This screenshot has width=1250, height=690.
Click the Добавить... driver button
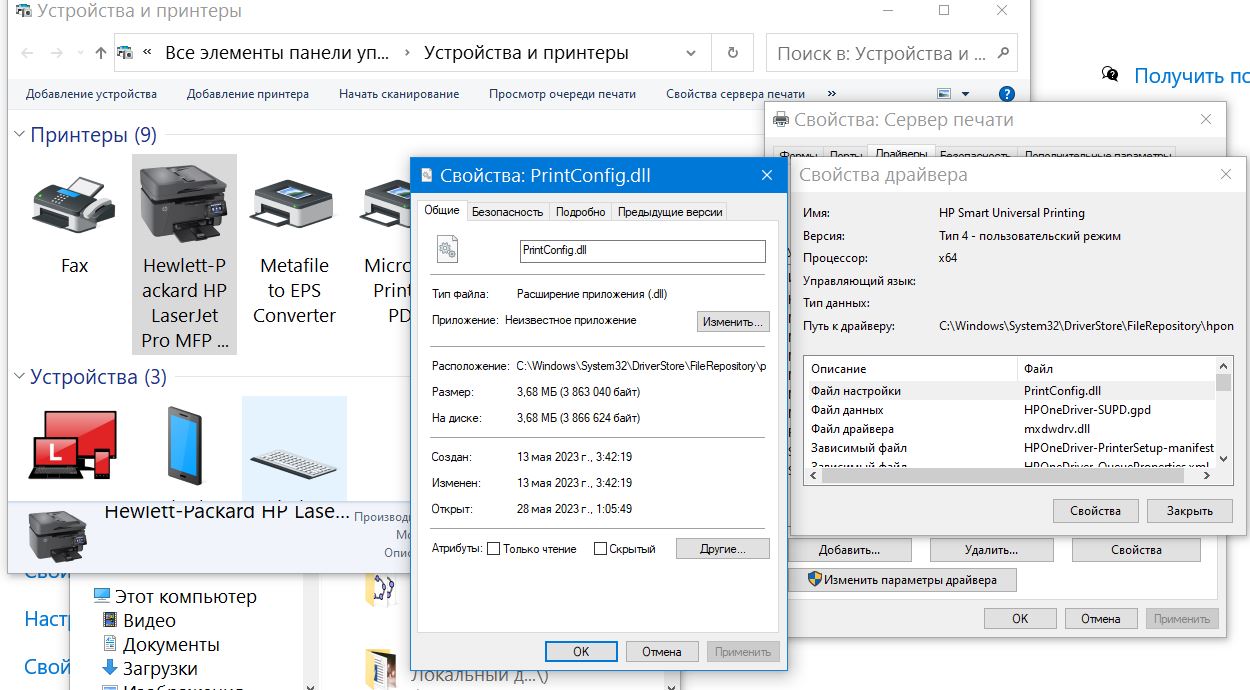pos(849,550)
